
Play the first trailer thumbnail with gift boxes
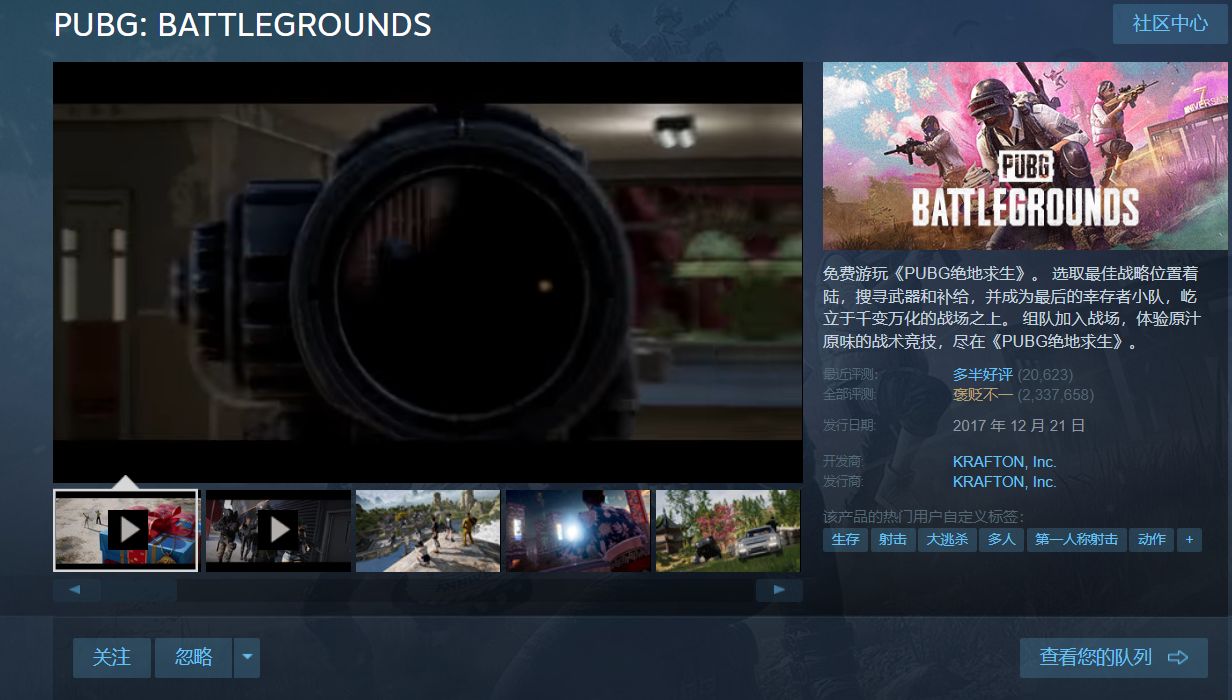coord(126,530)
